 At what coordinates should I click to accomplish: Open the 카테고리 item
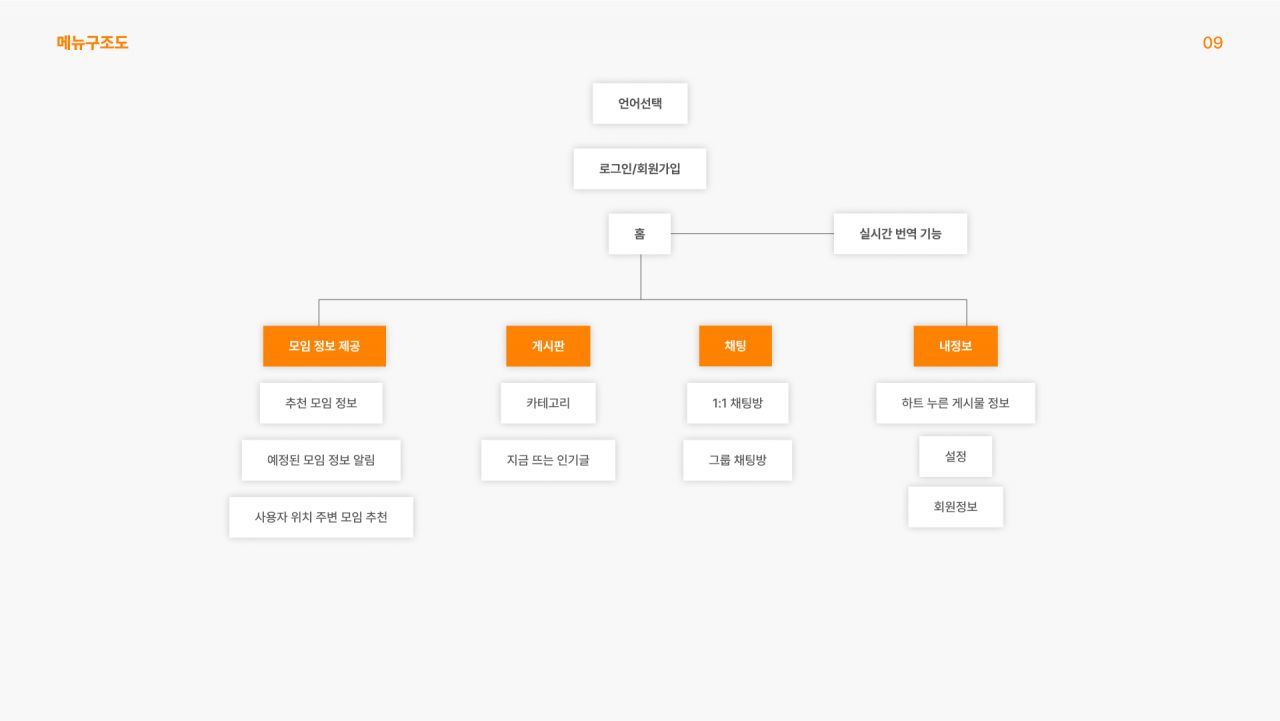548,403
